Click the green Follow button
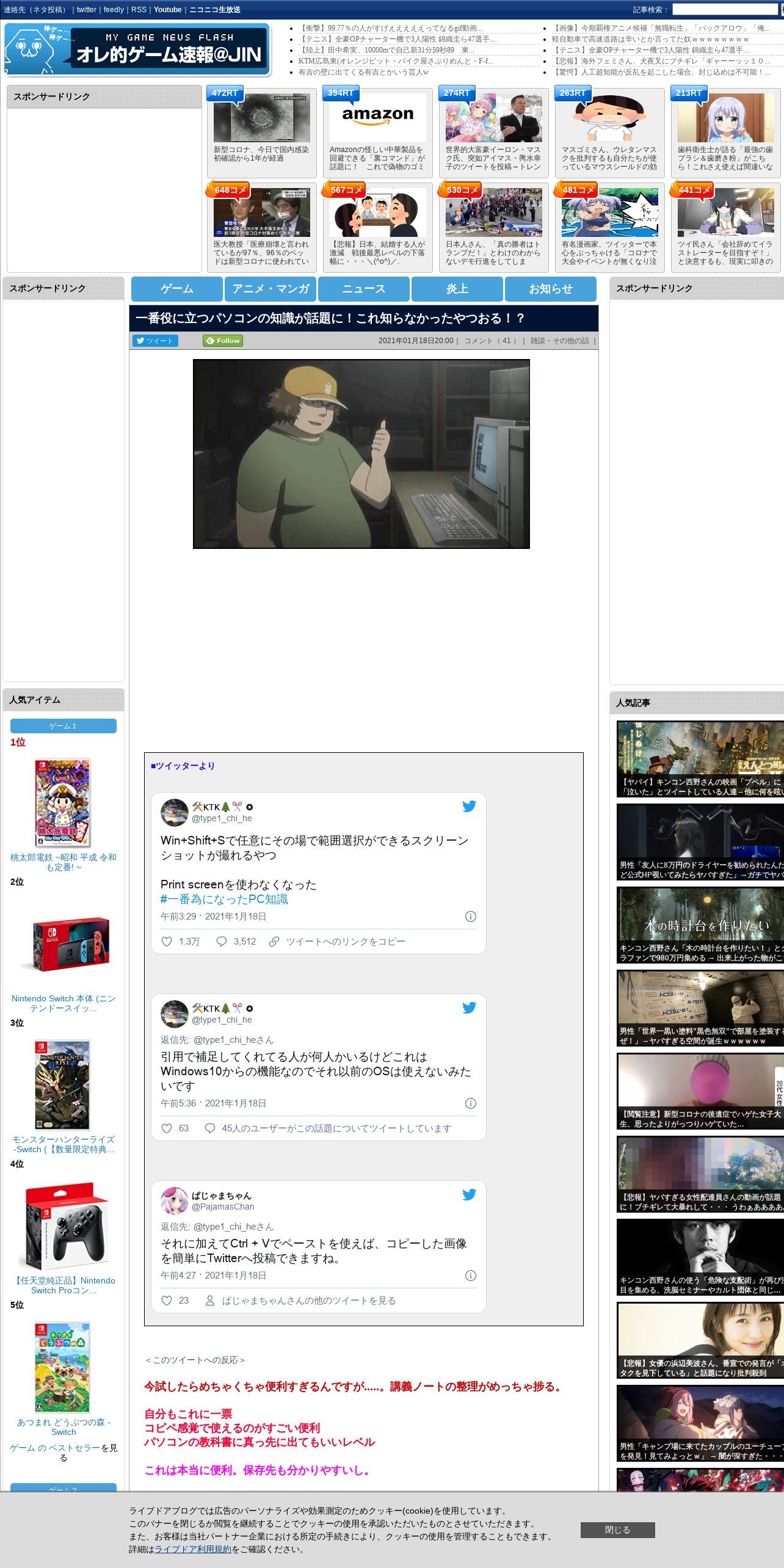The image size is (784, 1568). [x=223, y=341]
